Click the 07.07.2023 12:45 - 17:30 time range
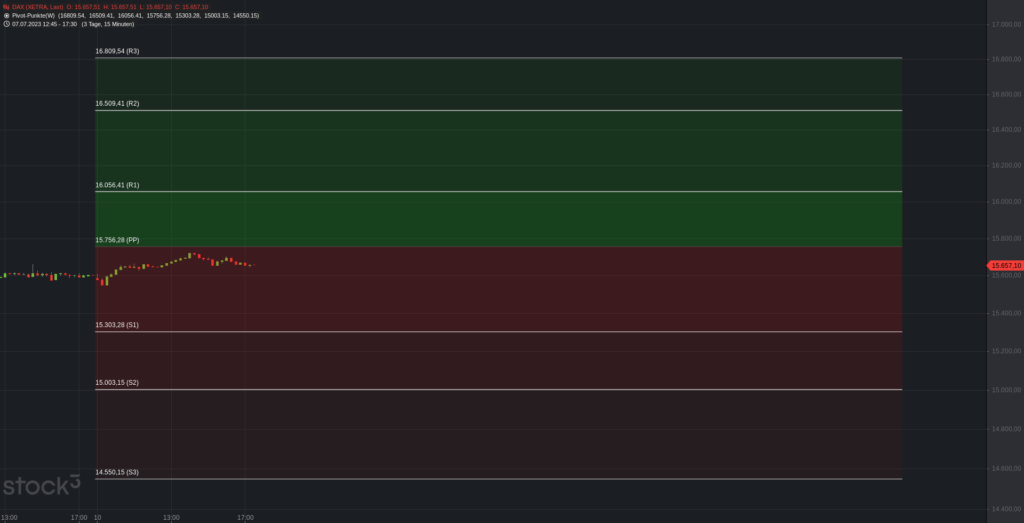This screenshot has width=1024, height=523. (45, 24)
